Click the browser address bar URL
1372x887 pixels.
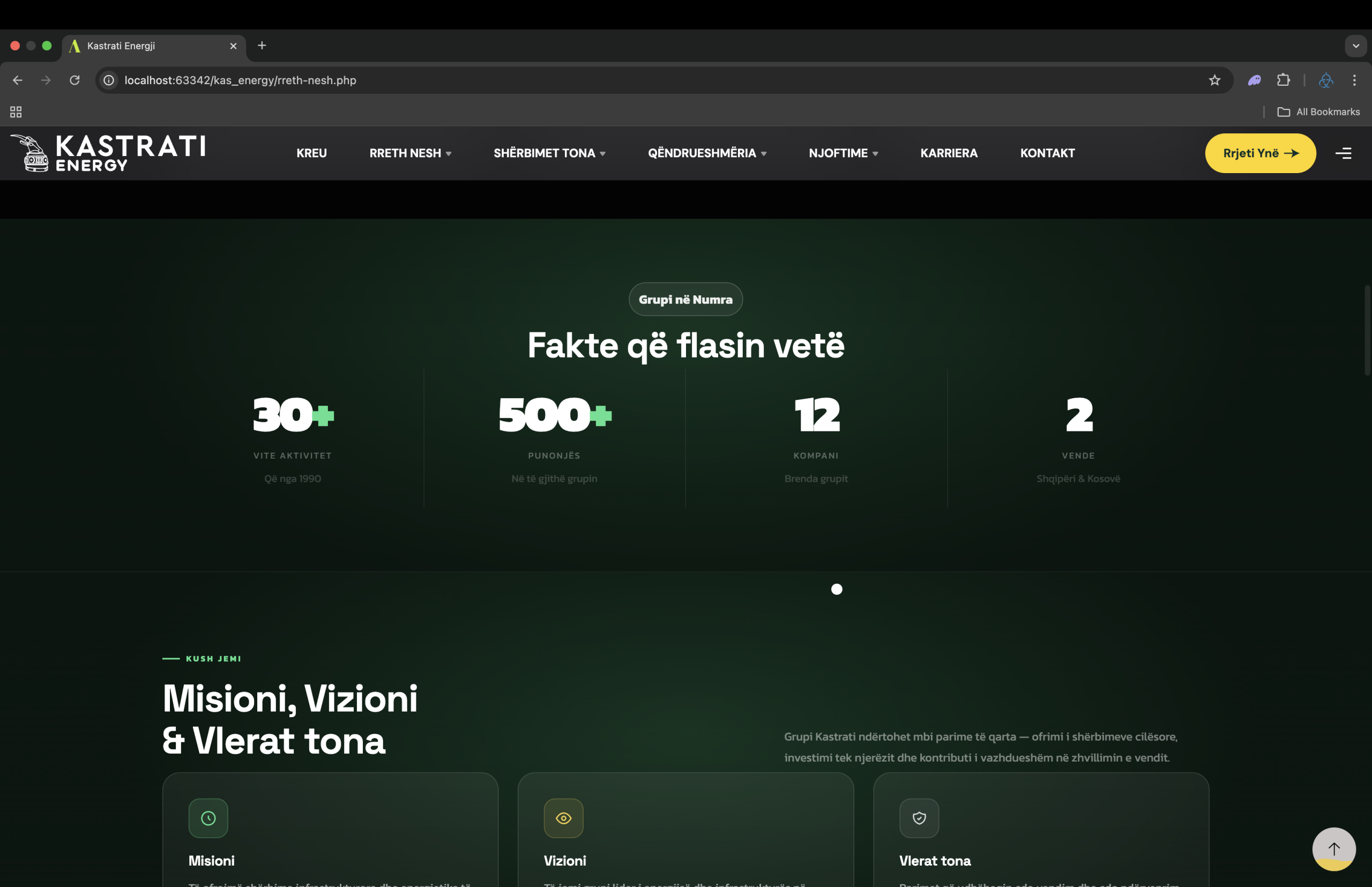pos(240,80)
